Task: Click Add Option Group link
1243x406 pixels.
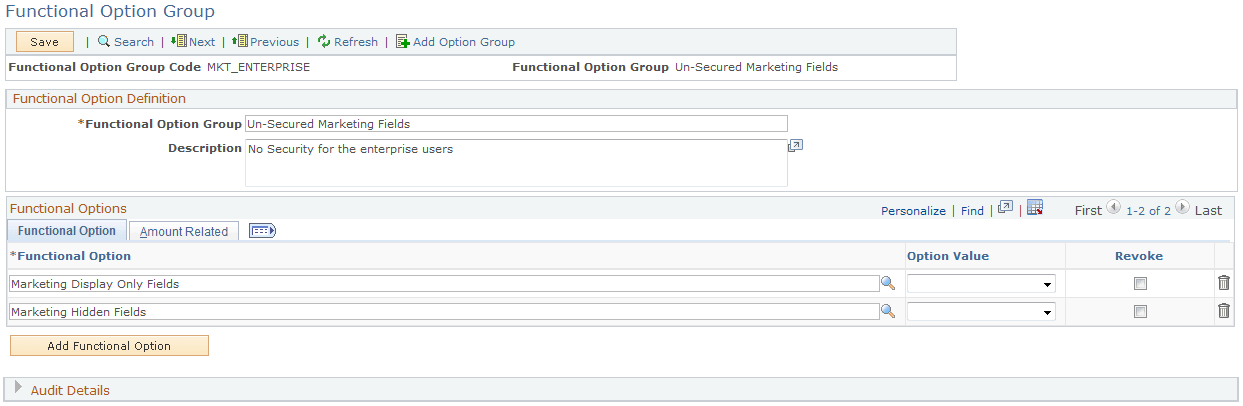Action: tap(464, 42)
